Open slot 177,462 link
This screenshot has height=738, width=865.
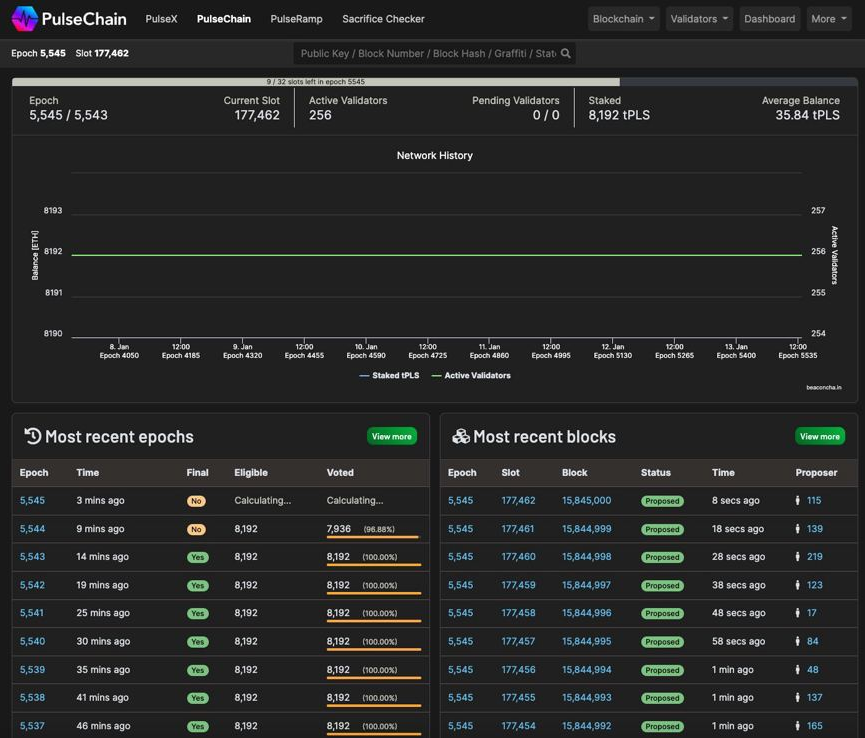pyautogui.click(x=518, y=500)
